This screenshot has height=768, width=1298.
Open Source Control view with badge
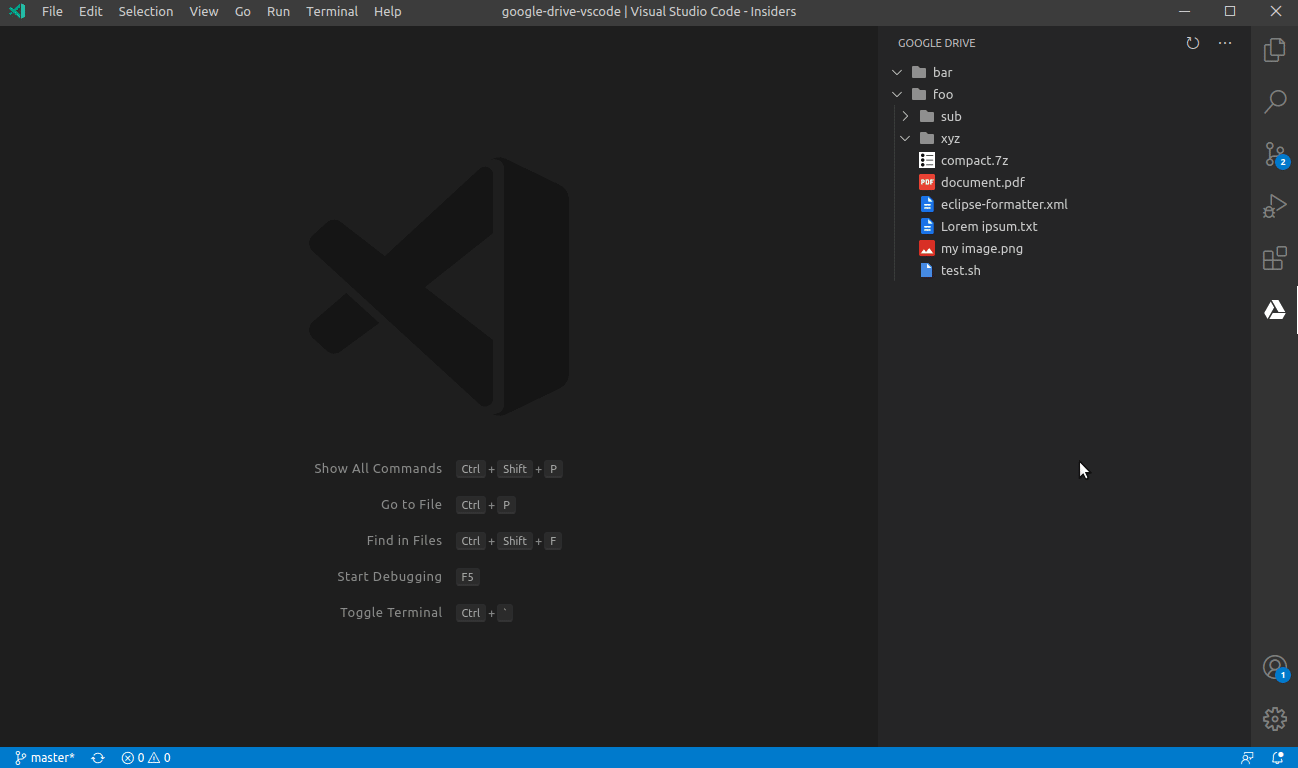click(x=1274, y=154)
